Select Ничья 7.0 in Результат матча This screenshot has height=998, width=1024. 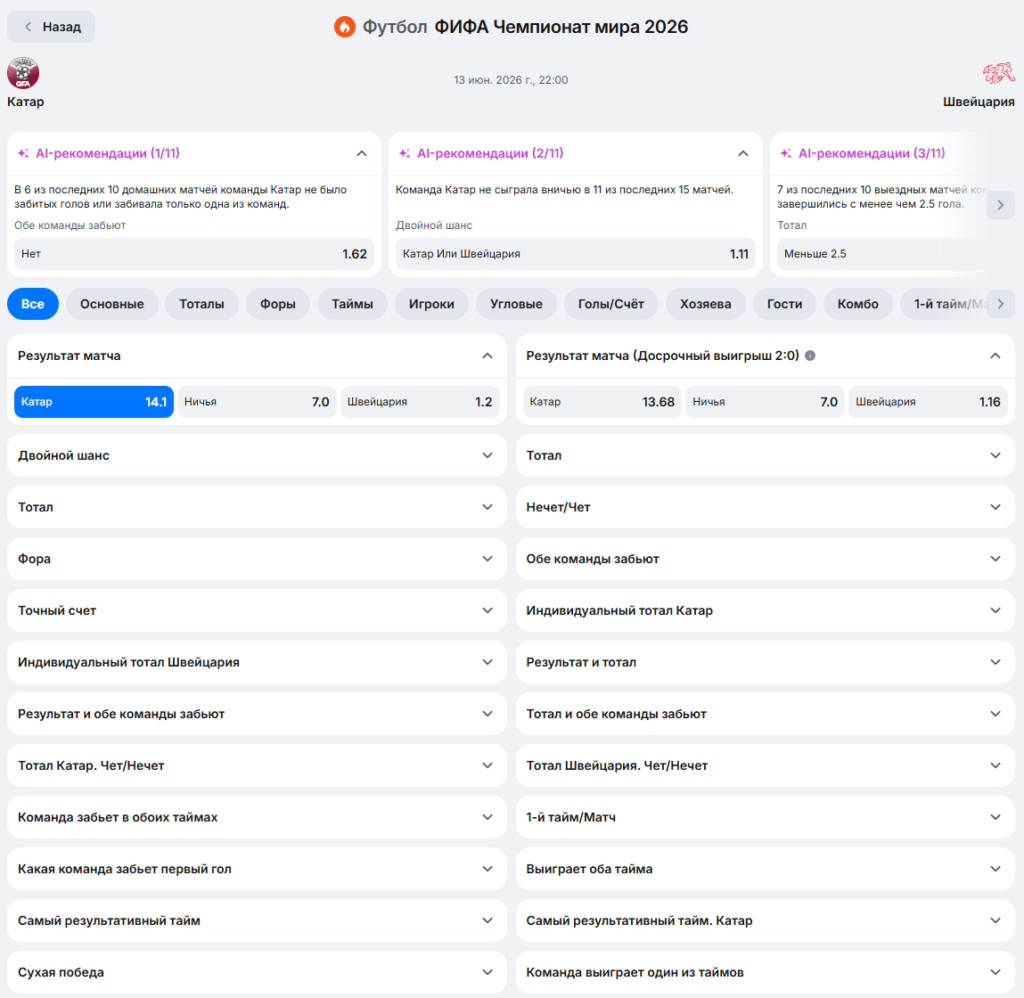pyautogui.click(x=257, y=402)
